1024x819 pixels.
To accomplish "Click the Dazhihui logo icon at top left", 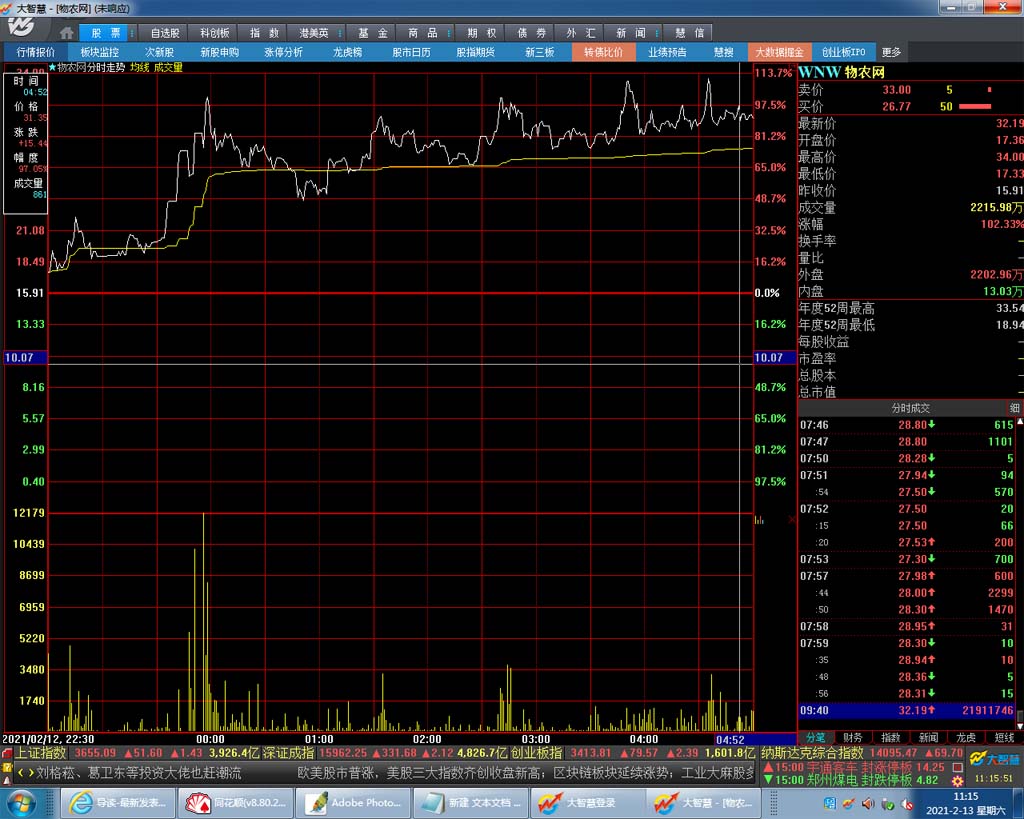I will [22, 27].
